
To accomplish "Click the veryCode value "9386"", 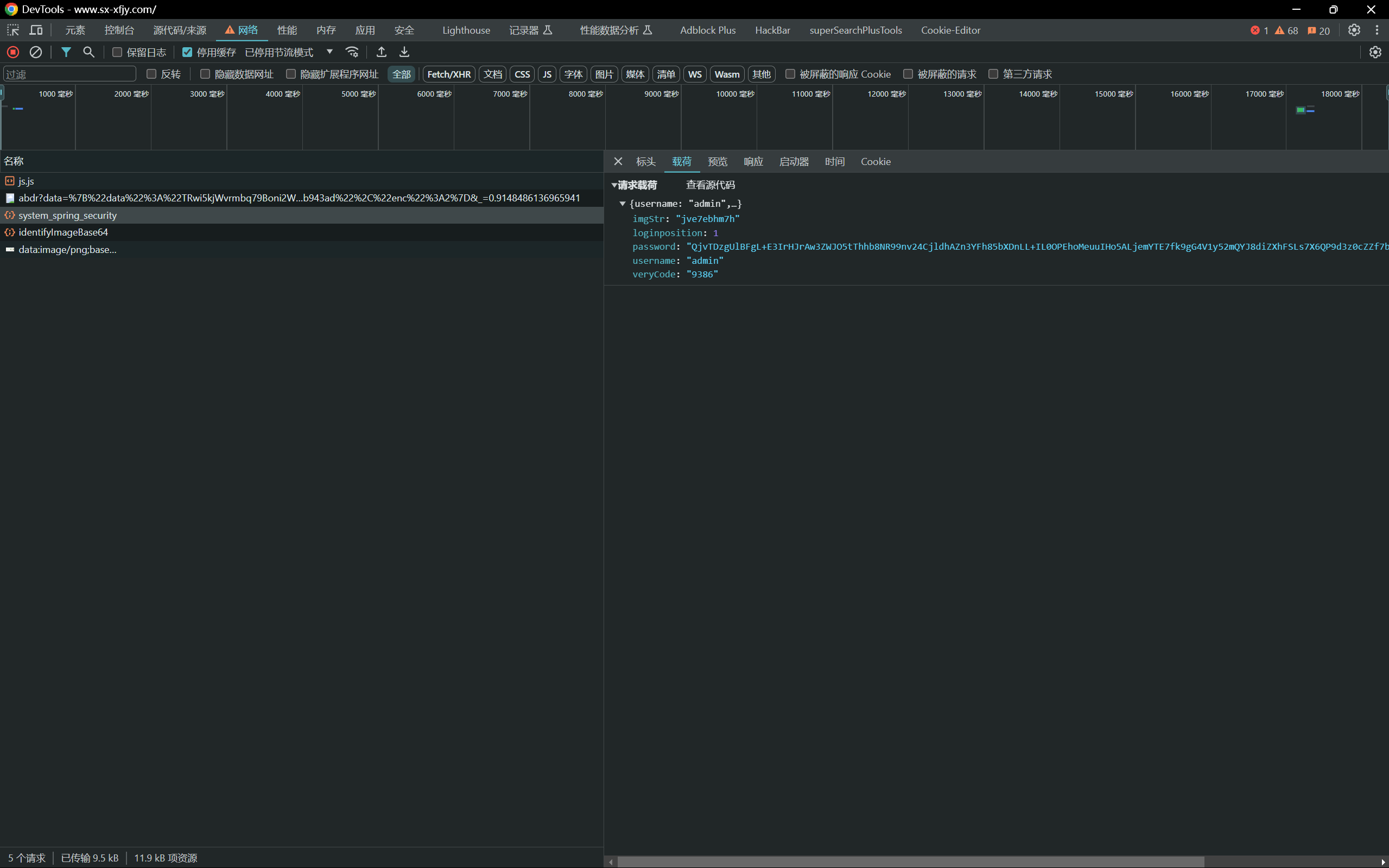I will (702, 275).
